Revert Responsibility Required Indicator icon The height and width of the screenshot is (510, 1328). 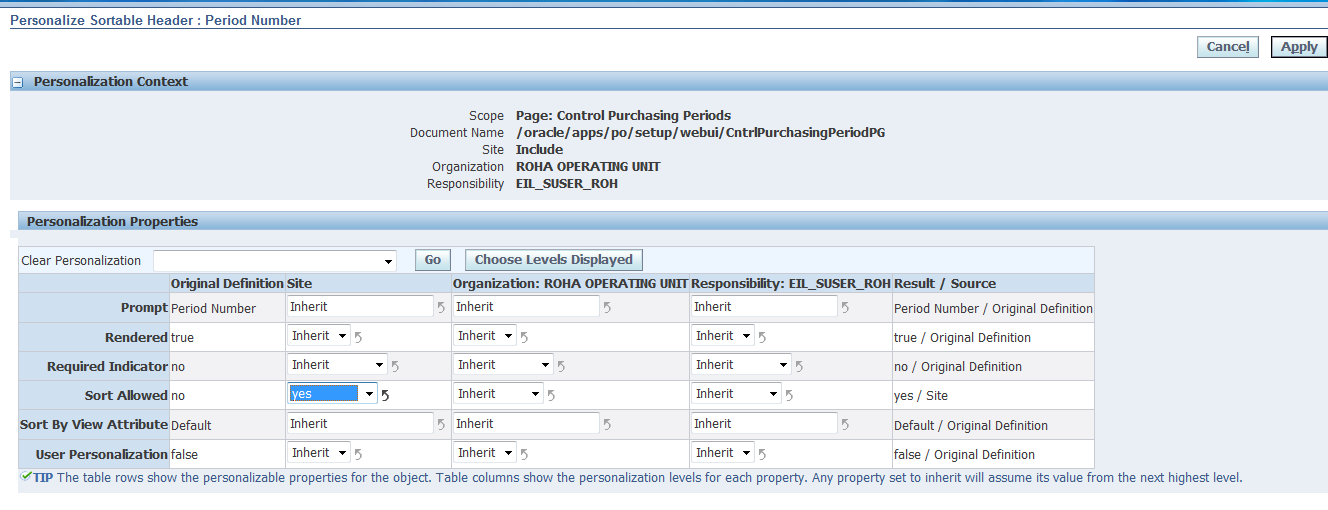pos(798,366)
